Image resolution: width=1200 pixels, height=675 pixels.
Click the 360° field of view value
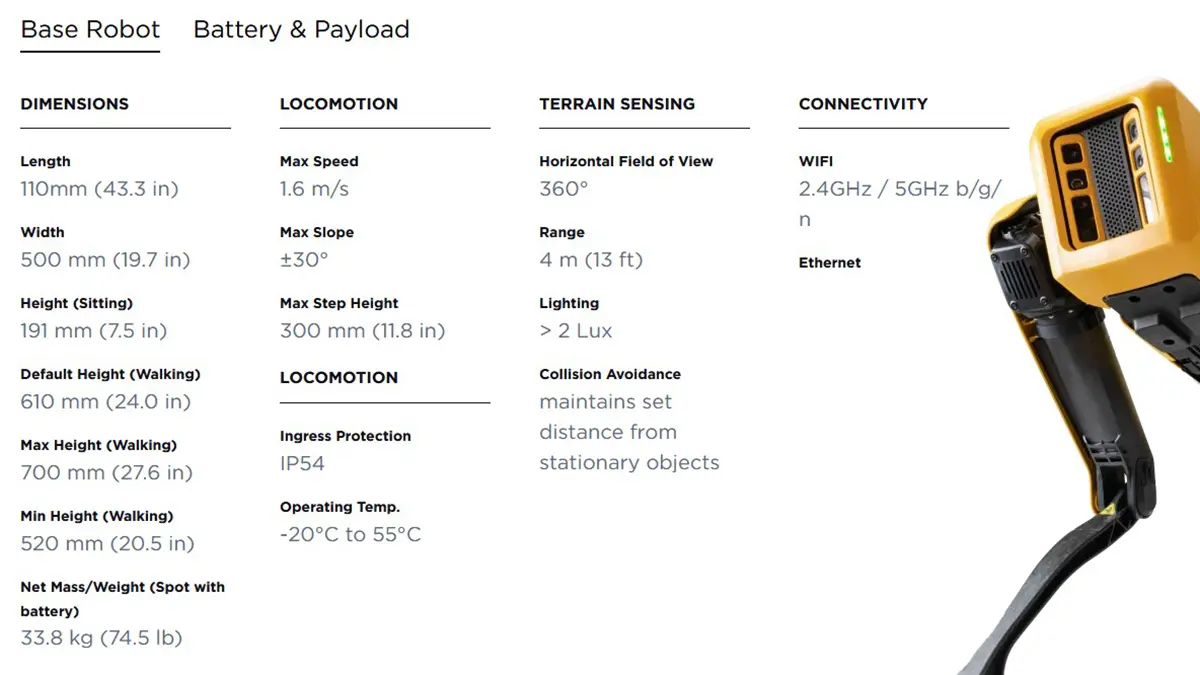[564, 190]
